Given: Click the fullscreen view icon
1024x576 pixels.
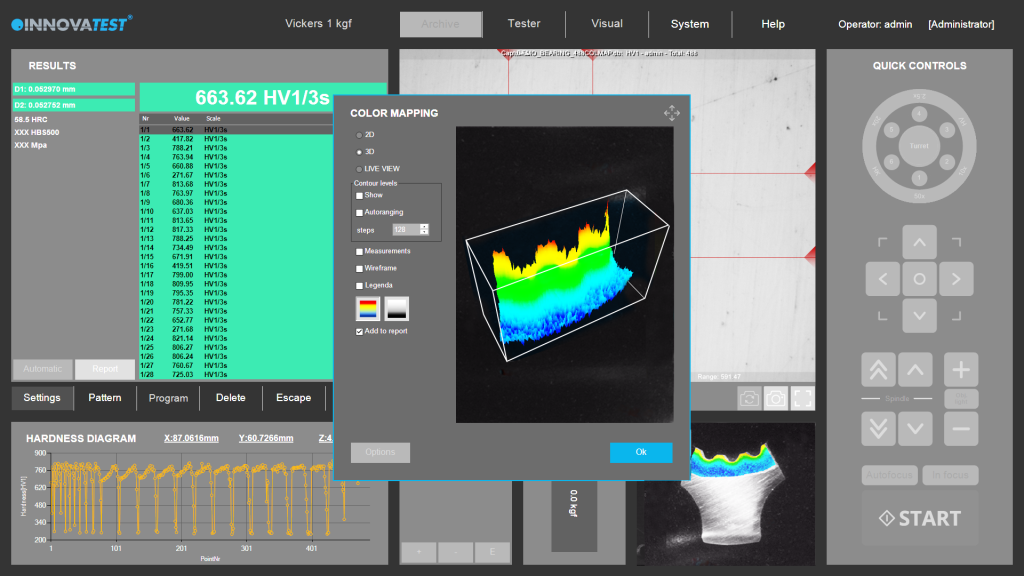Looking at the screenshot, I should tap(803, 398).
